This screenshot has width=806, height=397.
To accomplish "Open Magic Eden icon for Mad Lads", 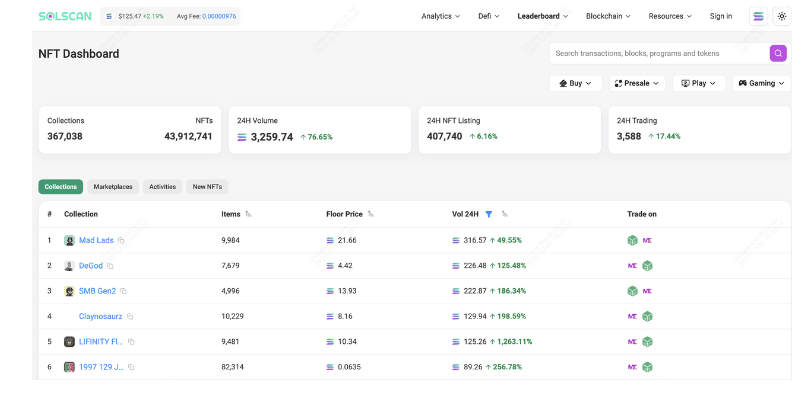I will [647, 240].
